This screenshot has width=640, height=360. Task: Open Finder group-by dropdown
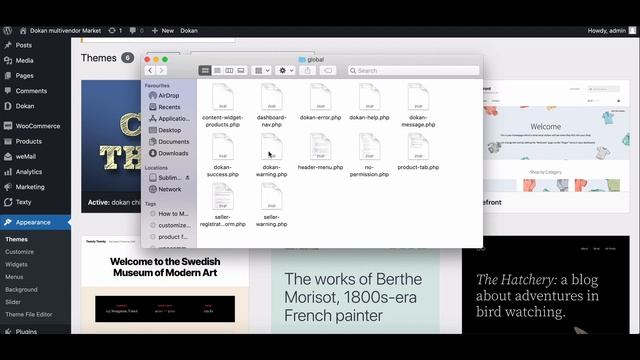pyautogui.click(x=261, y=71)
